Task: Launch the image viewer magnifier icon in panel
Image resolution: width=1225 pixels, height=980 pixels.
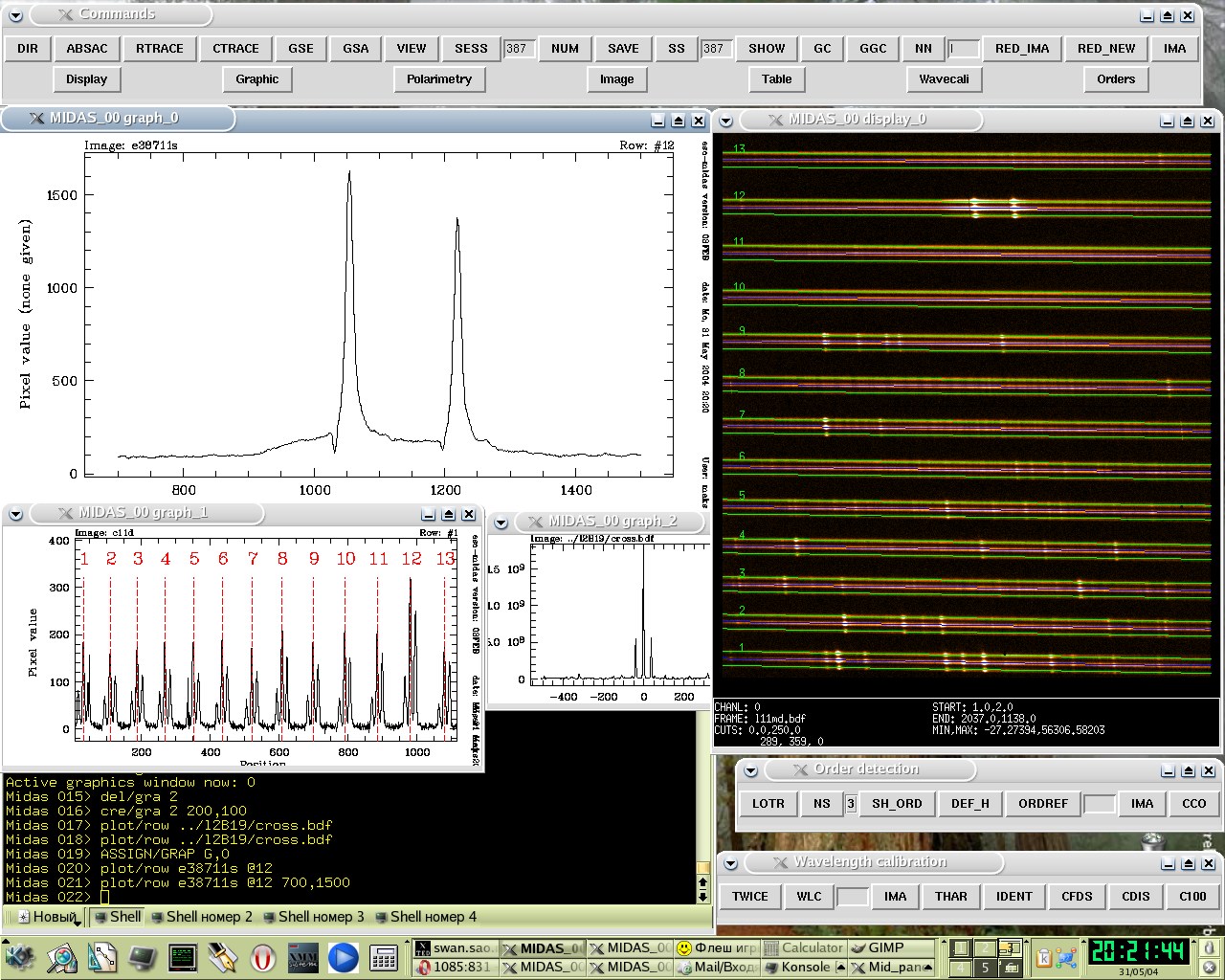Action: tap(62, 957)
